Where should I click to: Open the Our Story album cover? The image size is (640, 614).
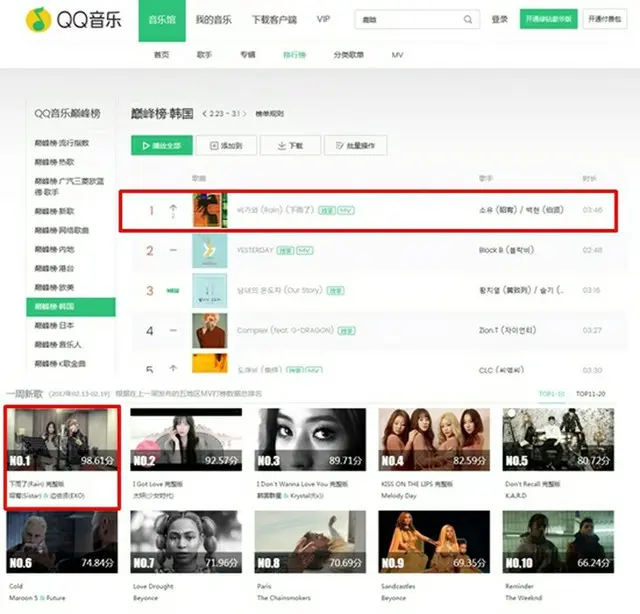(209, 290)
